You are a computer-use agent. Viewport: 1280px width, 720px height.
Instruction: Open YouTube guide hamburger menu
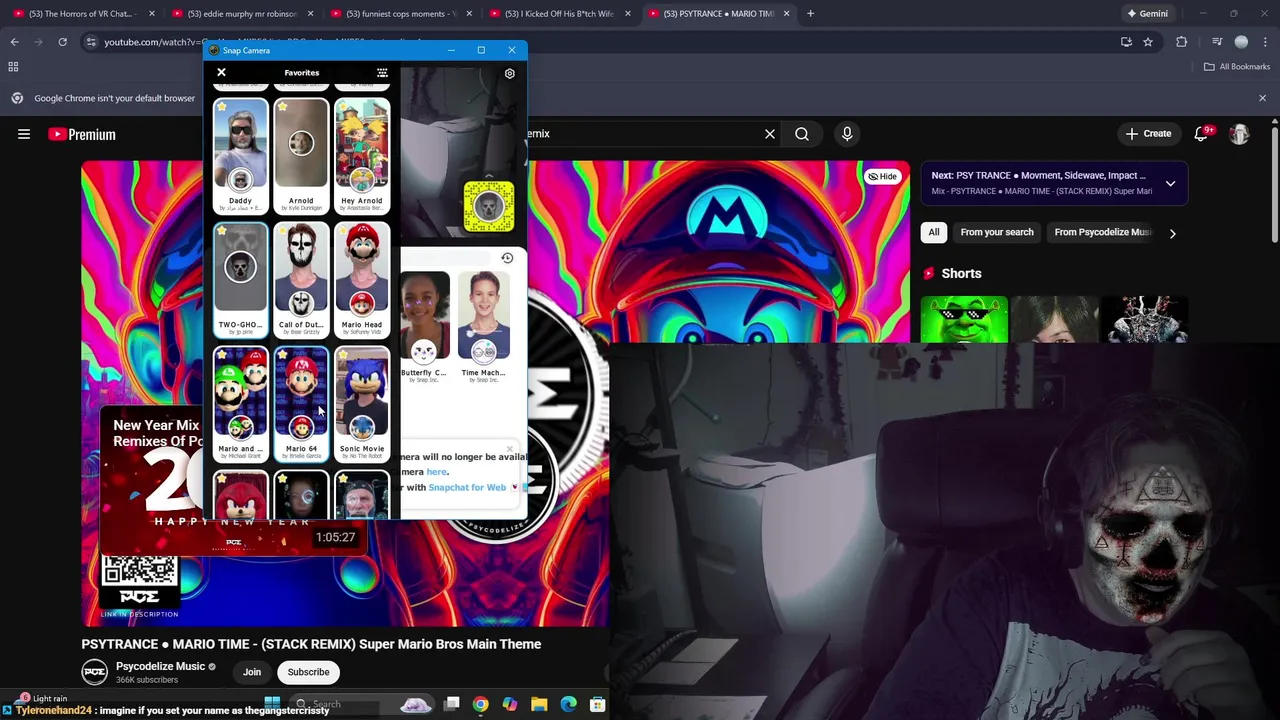[24, 134]
